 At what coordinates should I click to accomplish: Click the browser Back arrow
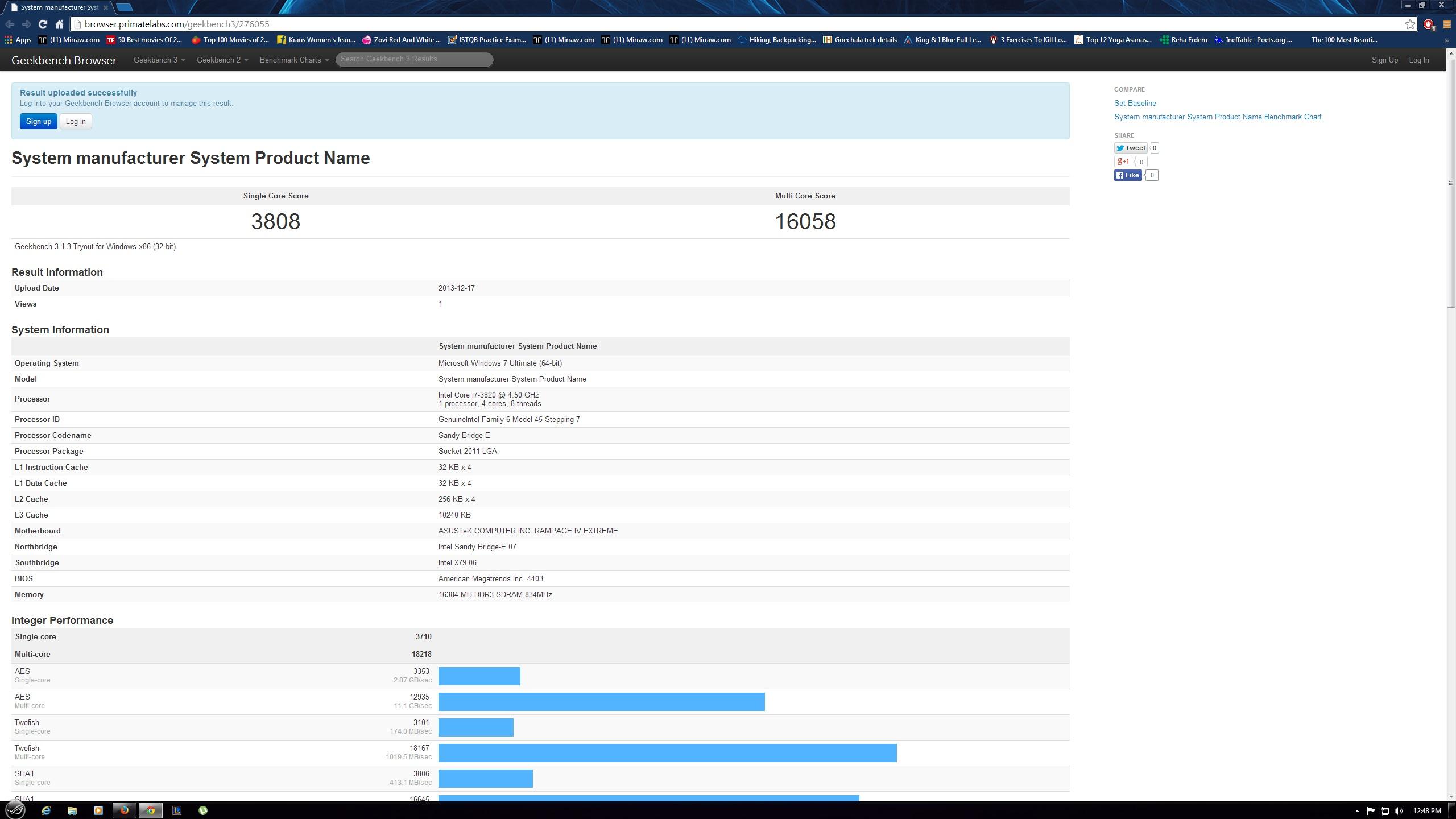point(10,24)
